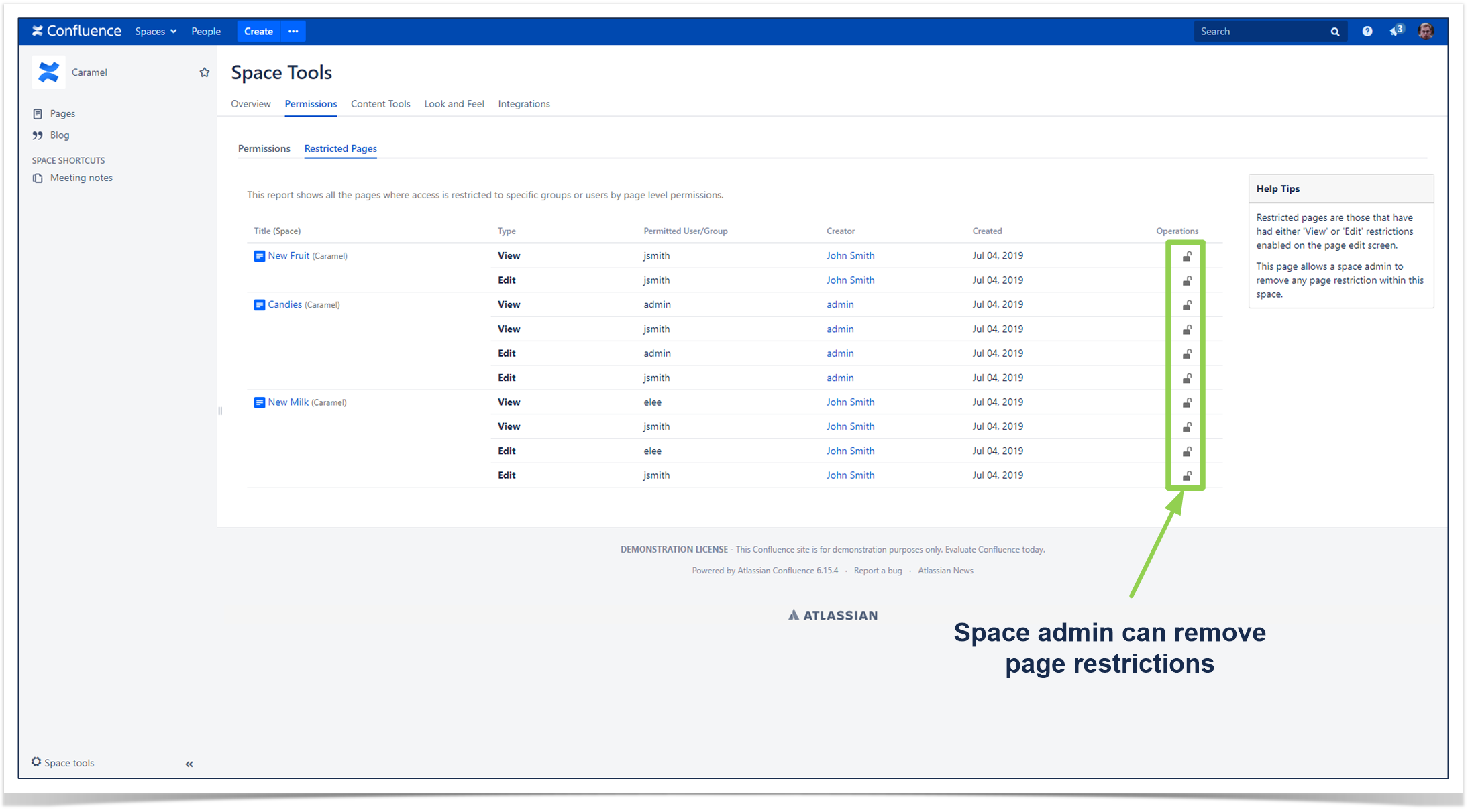Open the Spaces dropdown menu
Screen dimensions: 1472x812
(156, 32)
